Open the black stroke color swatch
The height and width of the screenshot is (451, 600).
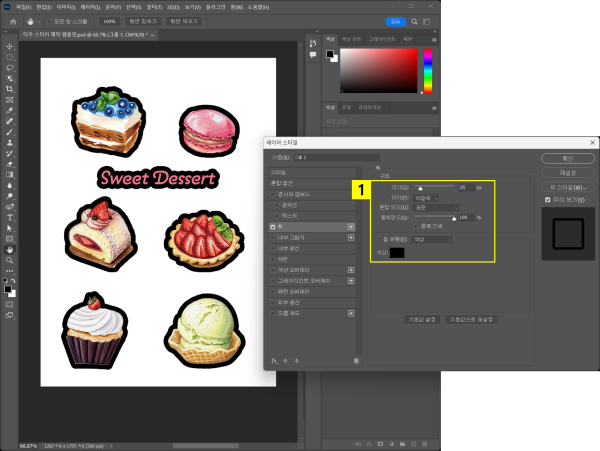pyautogui.click(x=397, y=253)
